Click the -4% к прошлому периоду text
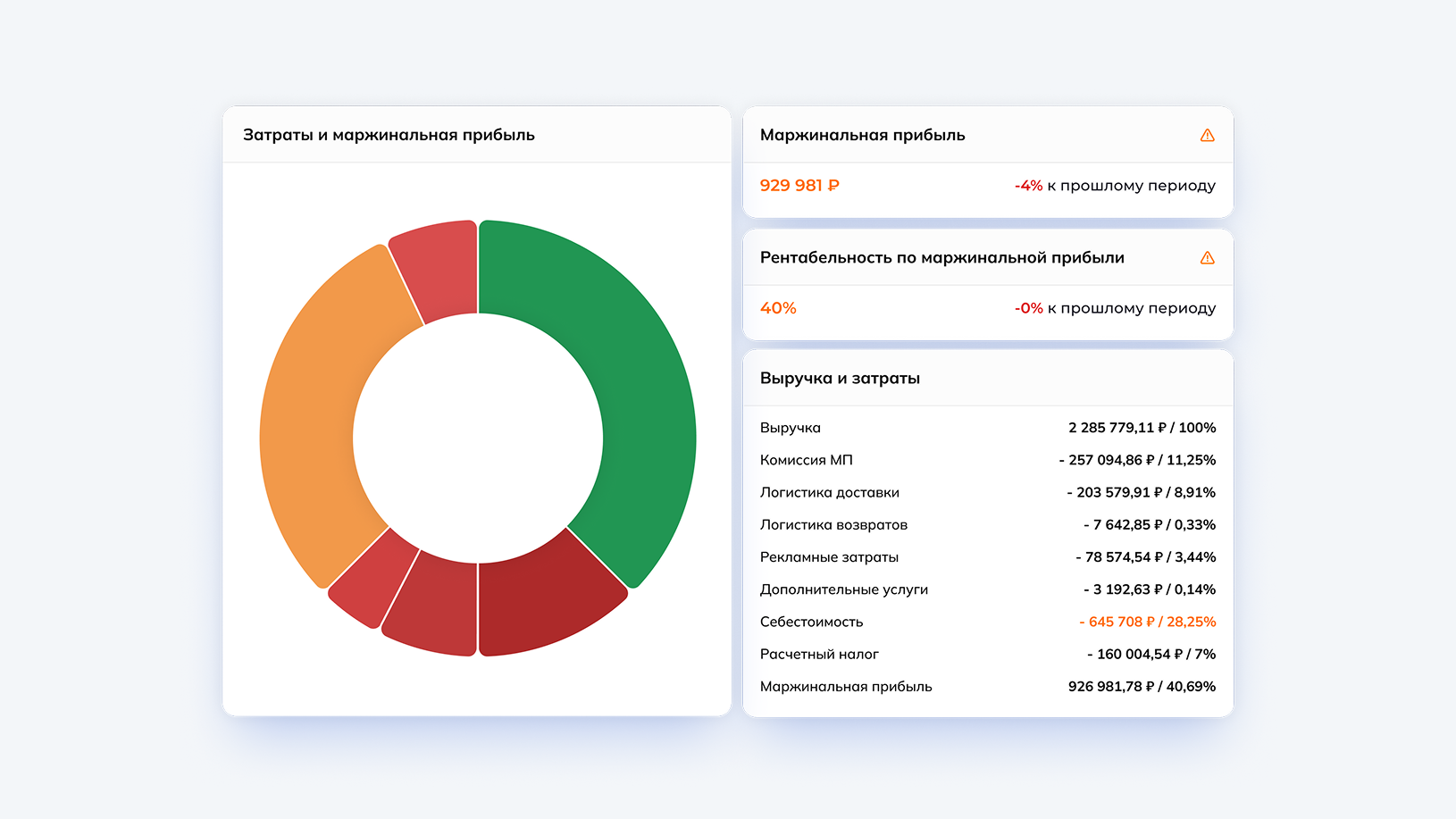This screenshot has width=1456, height=819. (1115, 185)
